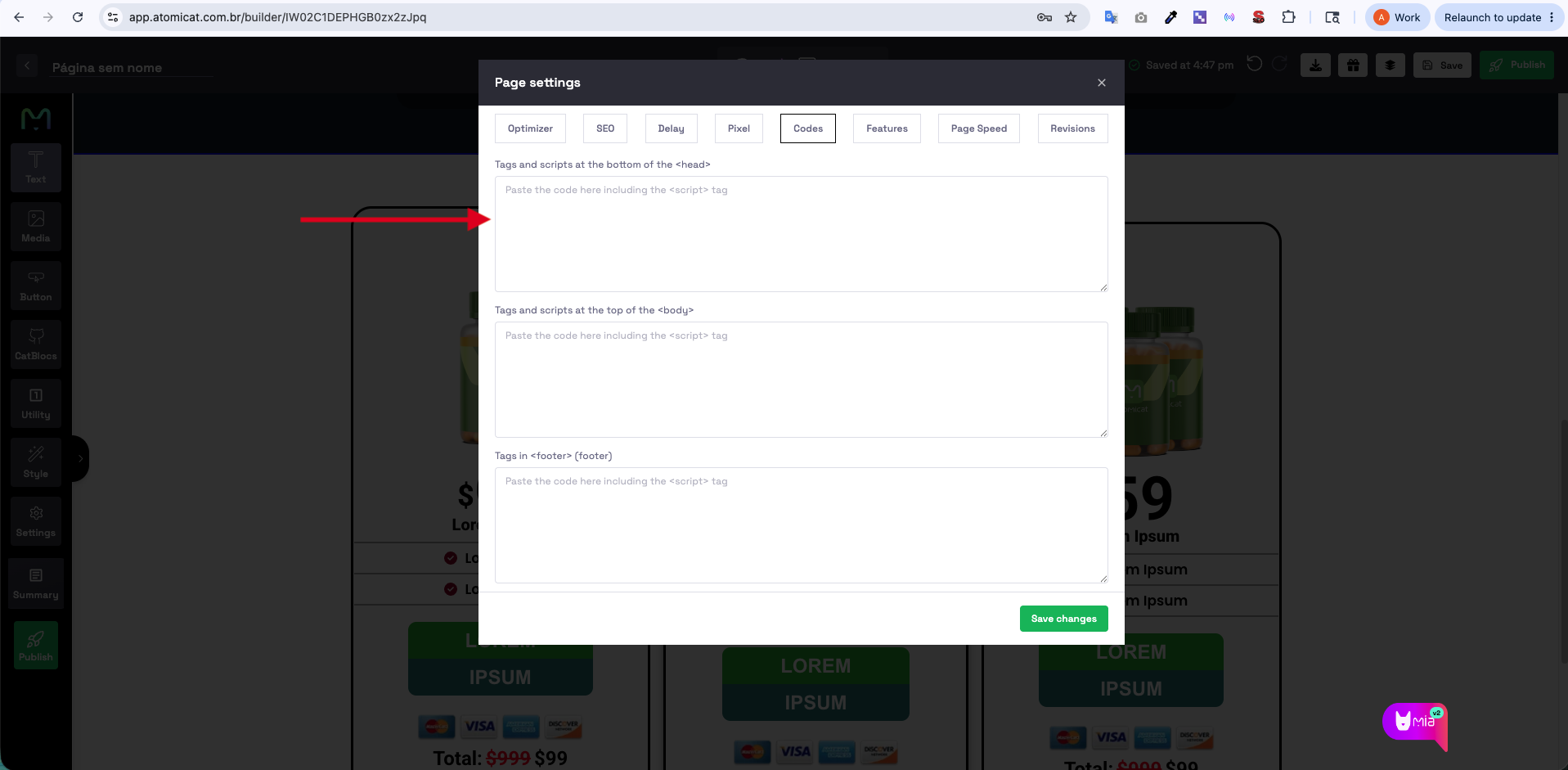Open the password key icon
The height and width of the screenshot is (770, 1568).
(1045, 17)
